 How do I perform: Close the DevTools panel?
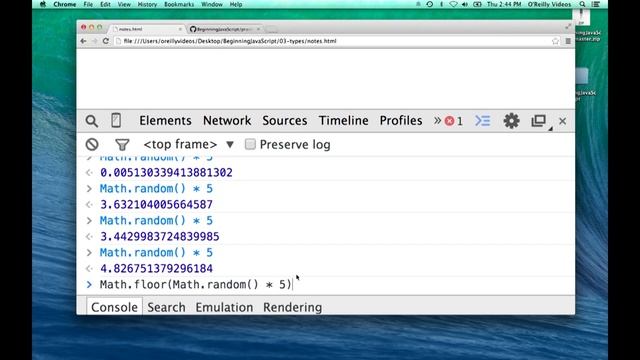point(562,121)
